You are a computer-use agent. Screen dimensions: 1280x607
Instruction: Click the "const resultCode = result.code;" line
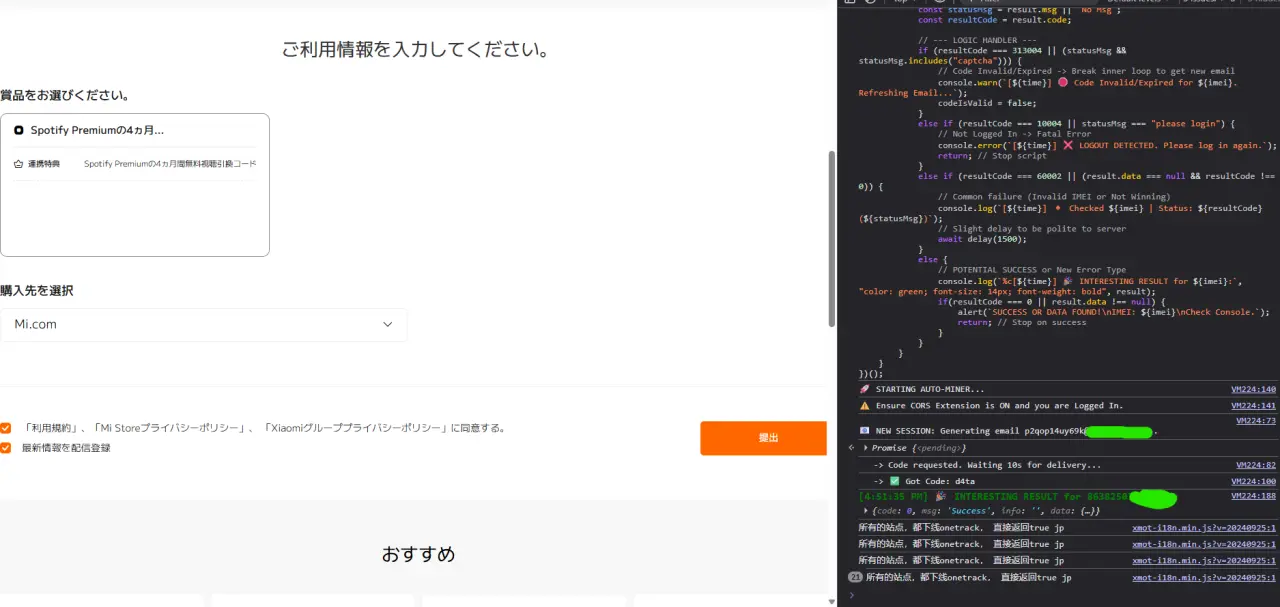click(x=995, y=19)
